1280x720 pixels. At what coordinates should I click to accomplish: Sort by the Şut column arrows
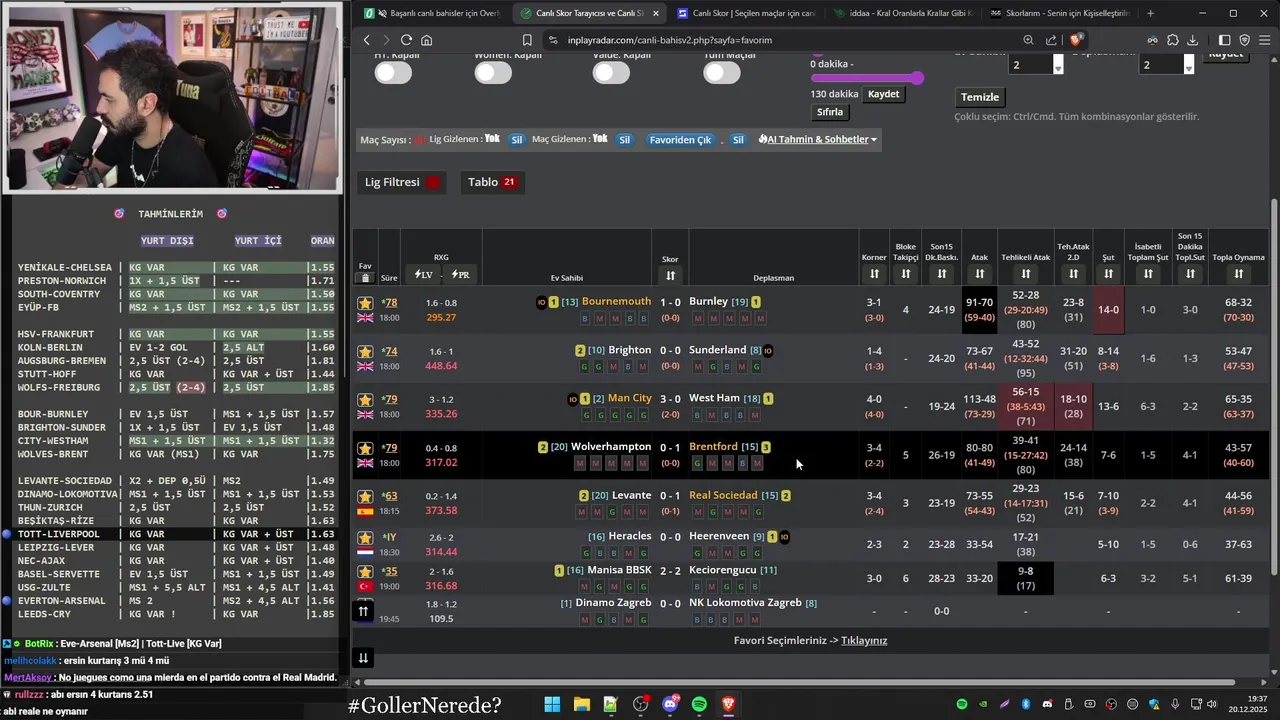1108,274
